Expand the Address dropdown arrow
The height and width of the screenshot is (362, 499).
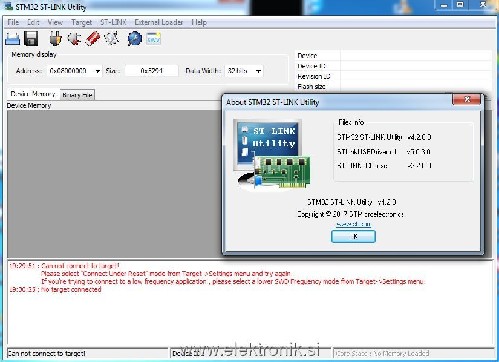pyautogui.click(x=97, y=71)
